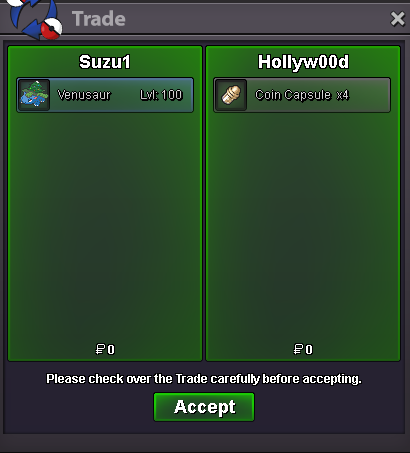Click the Hollyw00d player name
This screenshot has height=453, width=410.
click(303, 63)
